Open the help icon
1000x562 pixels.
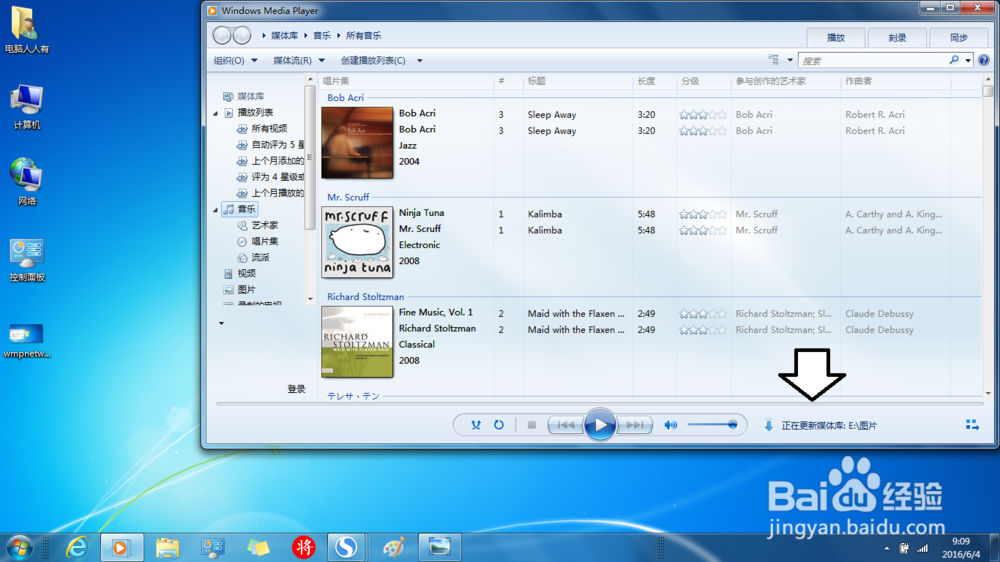984,60
